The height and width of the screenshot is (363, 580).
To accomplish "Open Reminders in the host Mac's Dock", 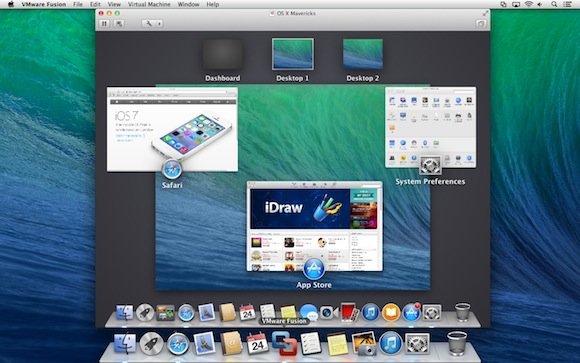I will [x=311, y=343].
